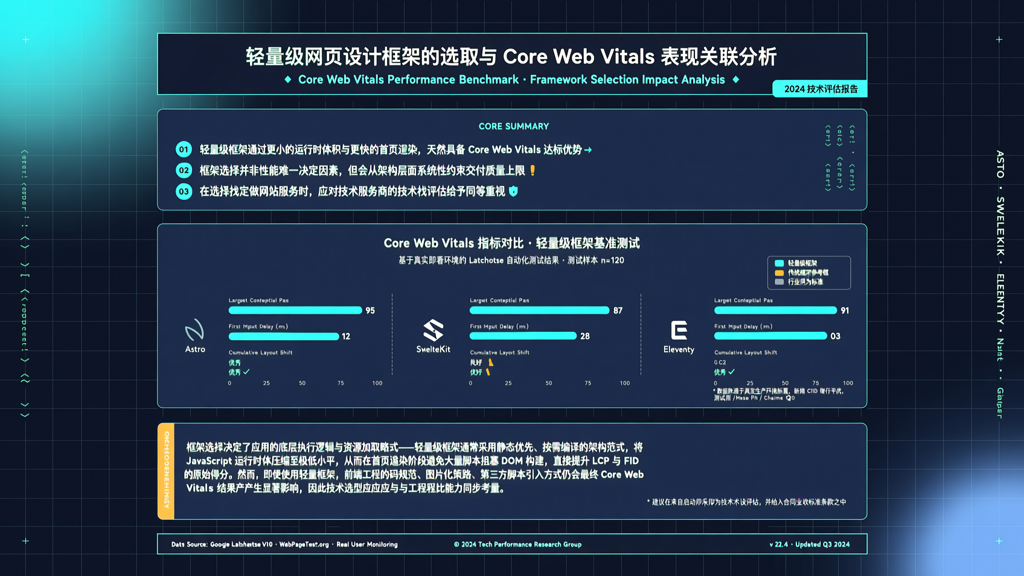This screenshot has width=1024, height=576.
Task: Click summary line starting '在选择找定做网站服务时'
Action: 352,191
